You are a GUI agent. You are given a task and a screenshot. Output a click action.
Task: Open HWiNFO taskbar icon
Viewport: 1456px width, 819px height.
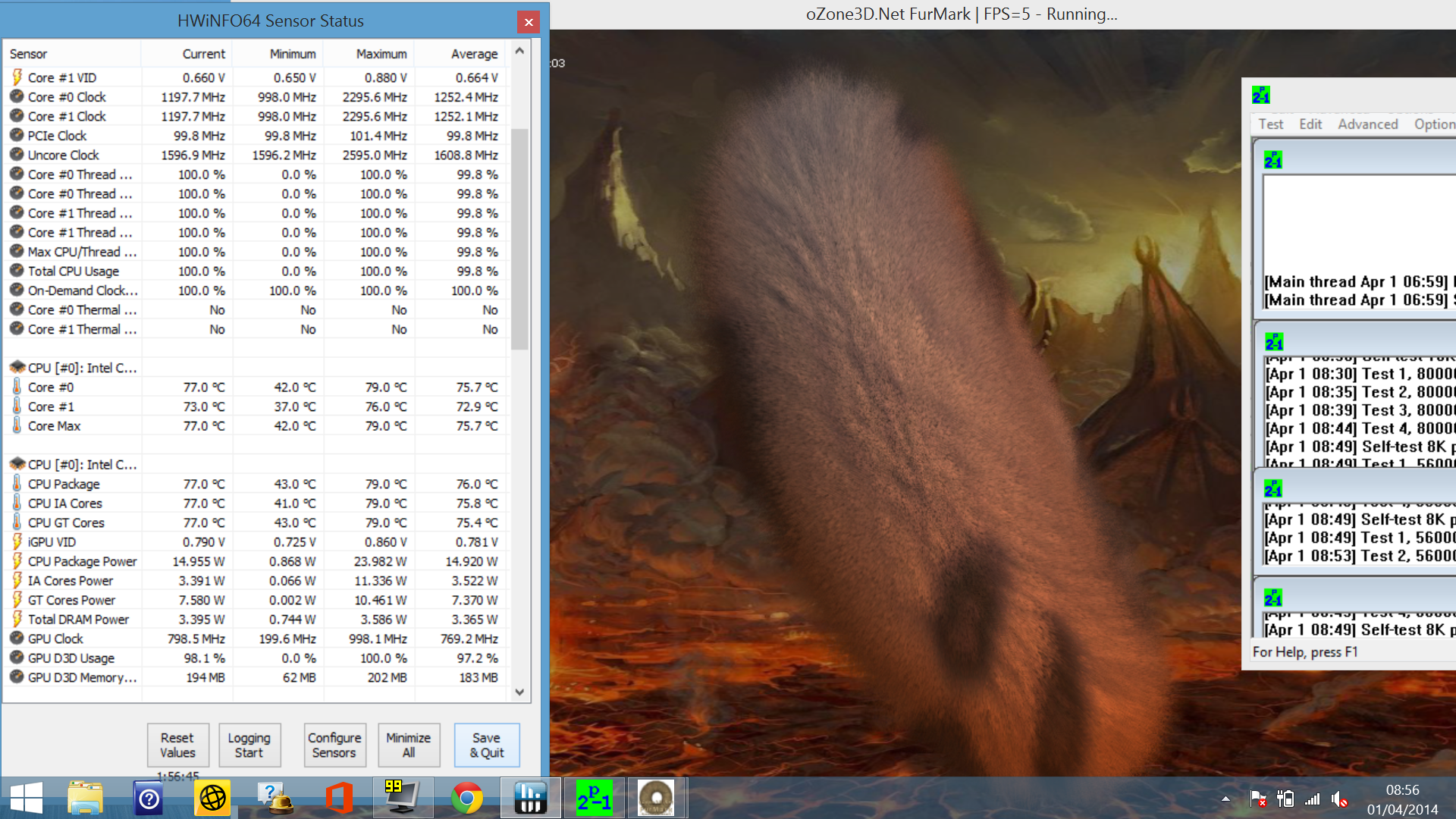530,798
